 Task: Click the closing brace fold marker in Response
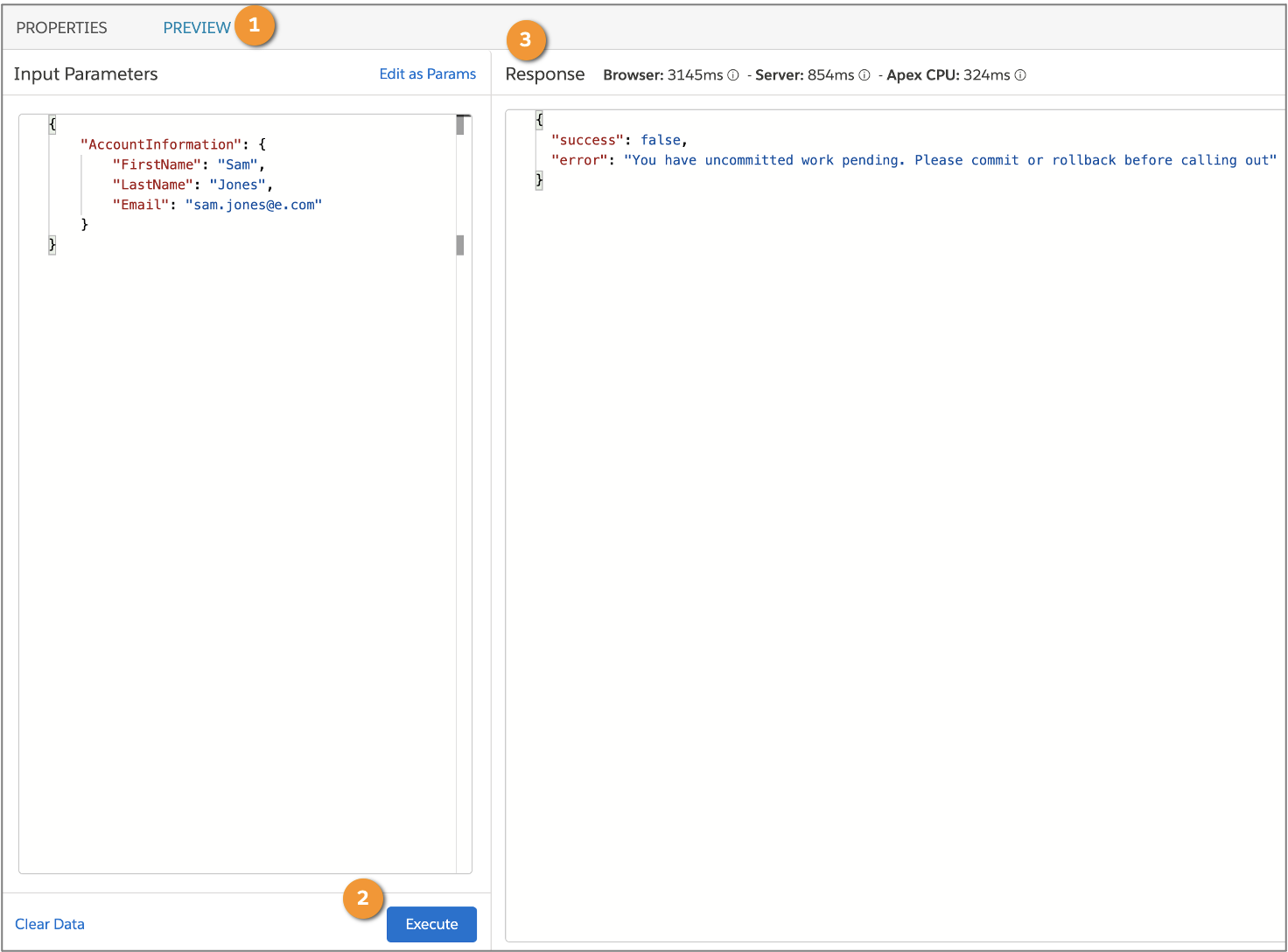click(538, 179)
